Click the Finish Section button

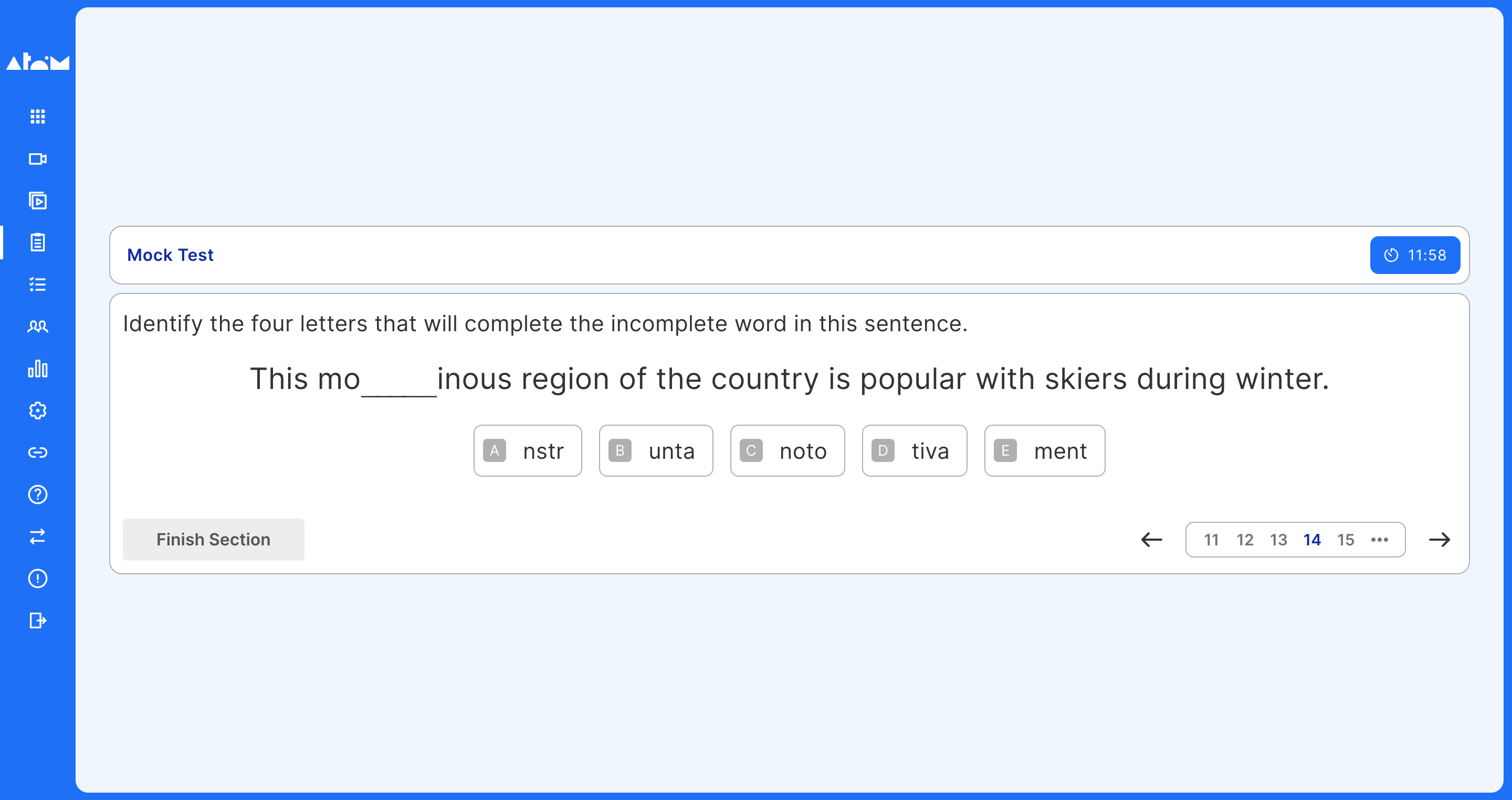[x=214, y=540]
